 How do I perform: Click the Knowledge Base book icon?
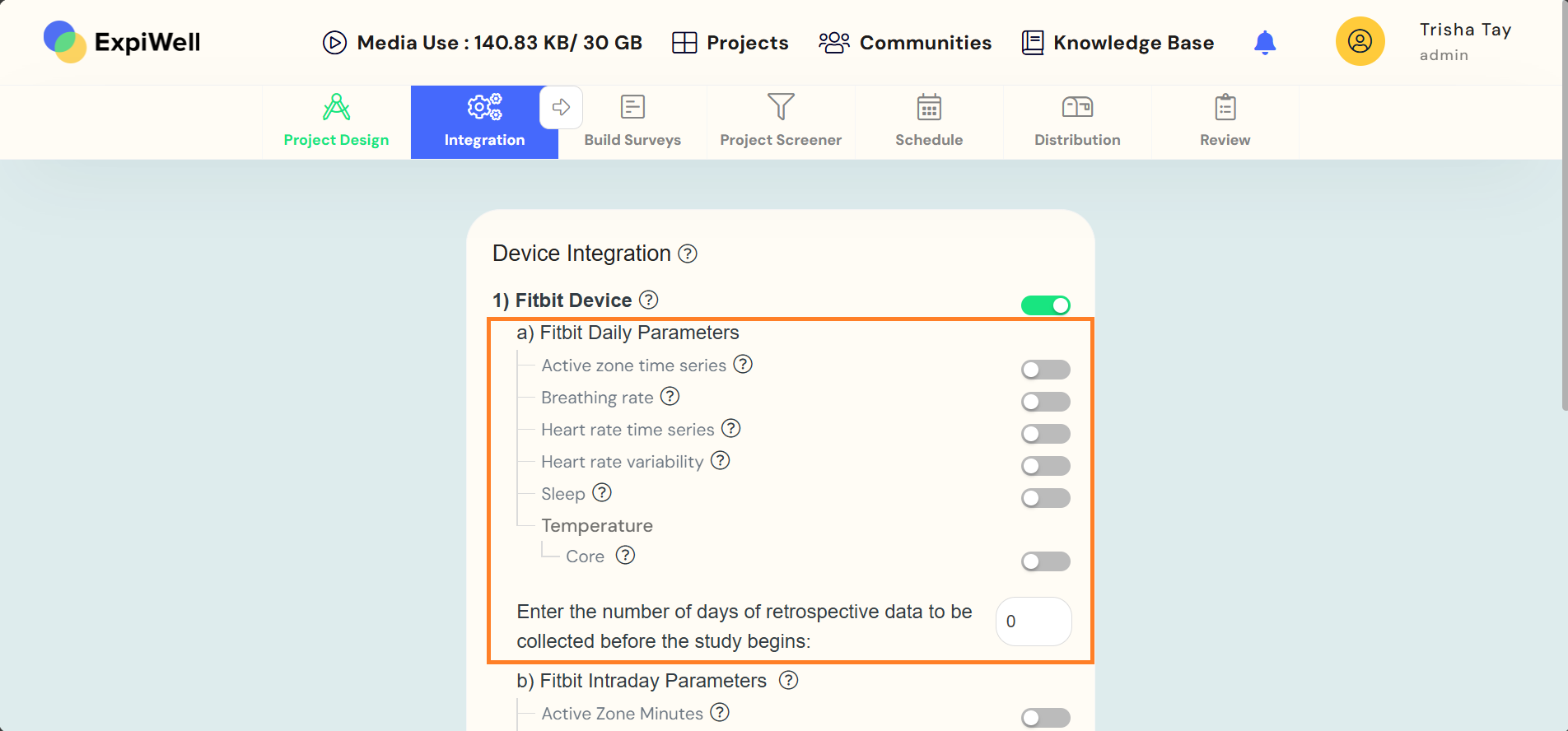point(1033,43)
